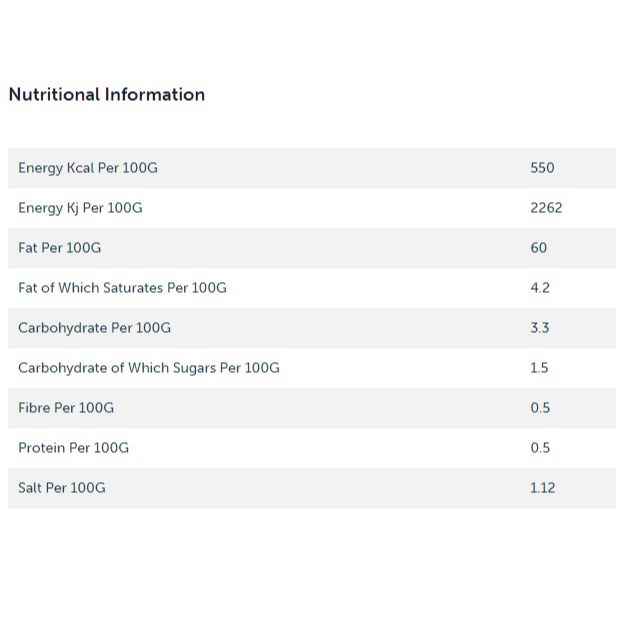Select the Energy Kcal Per 100G label
The width and height of the screenshot is (624, 624).
click(x=88, y=168)
